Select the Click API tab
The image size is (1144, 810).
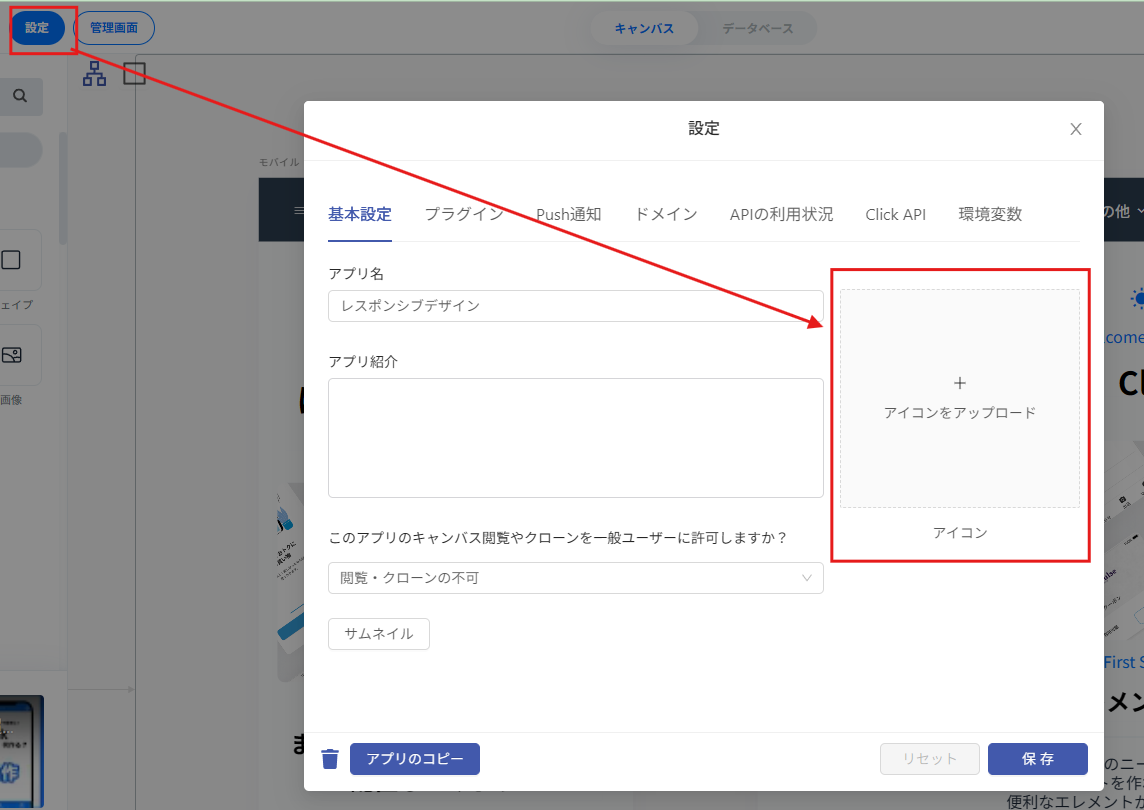[x=895, y=214]
